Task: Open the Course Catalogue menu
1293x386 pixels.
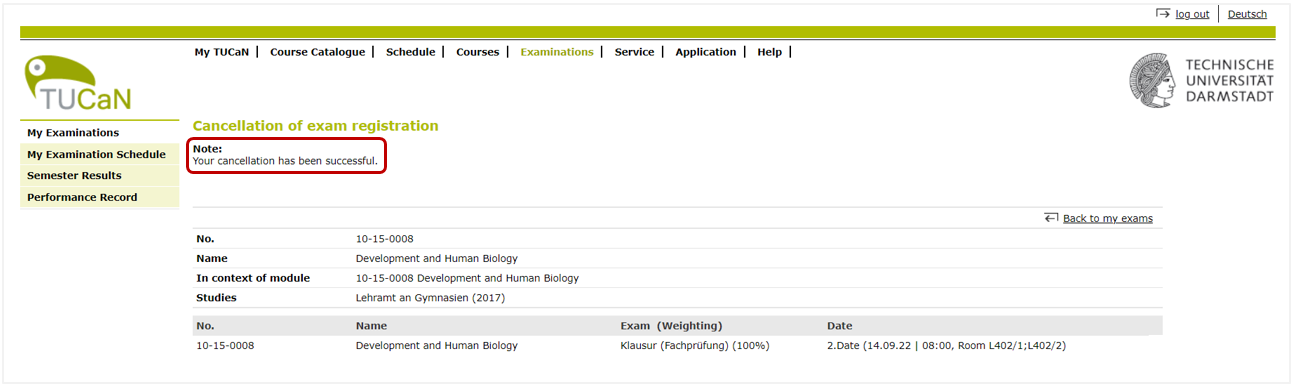Action: click(x=317, y=52)
